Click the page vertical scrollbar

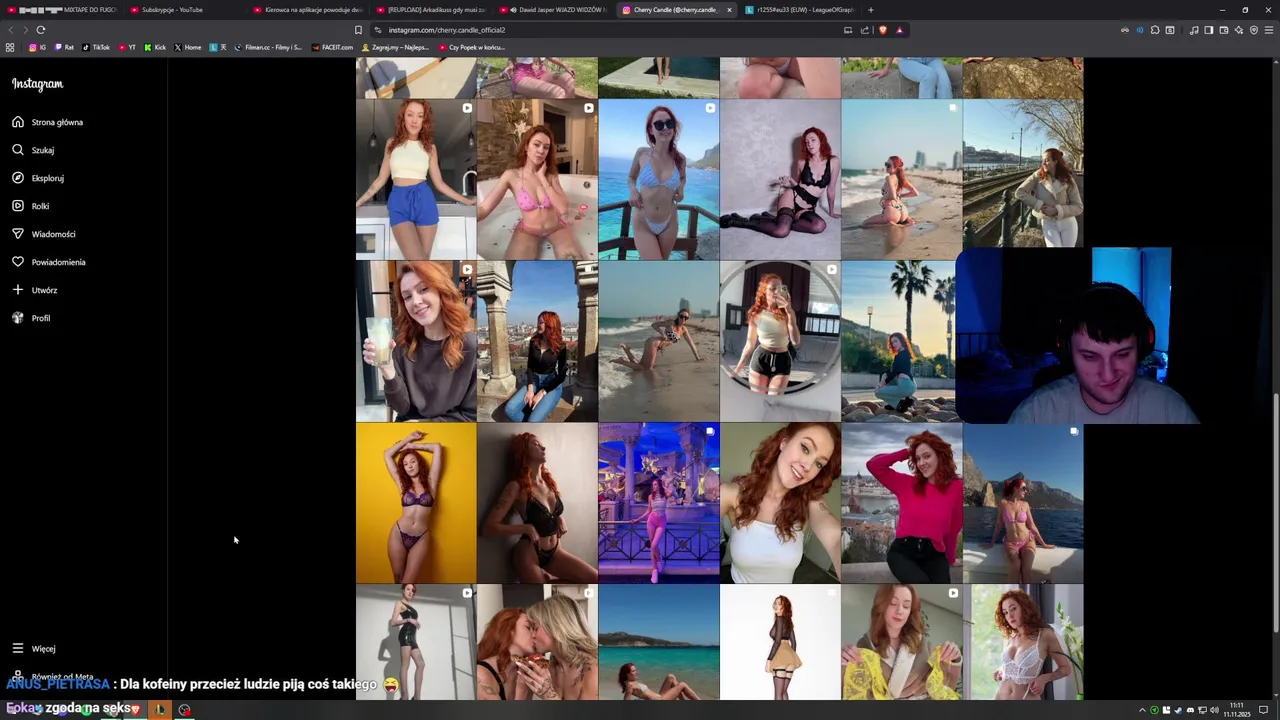1275,512
